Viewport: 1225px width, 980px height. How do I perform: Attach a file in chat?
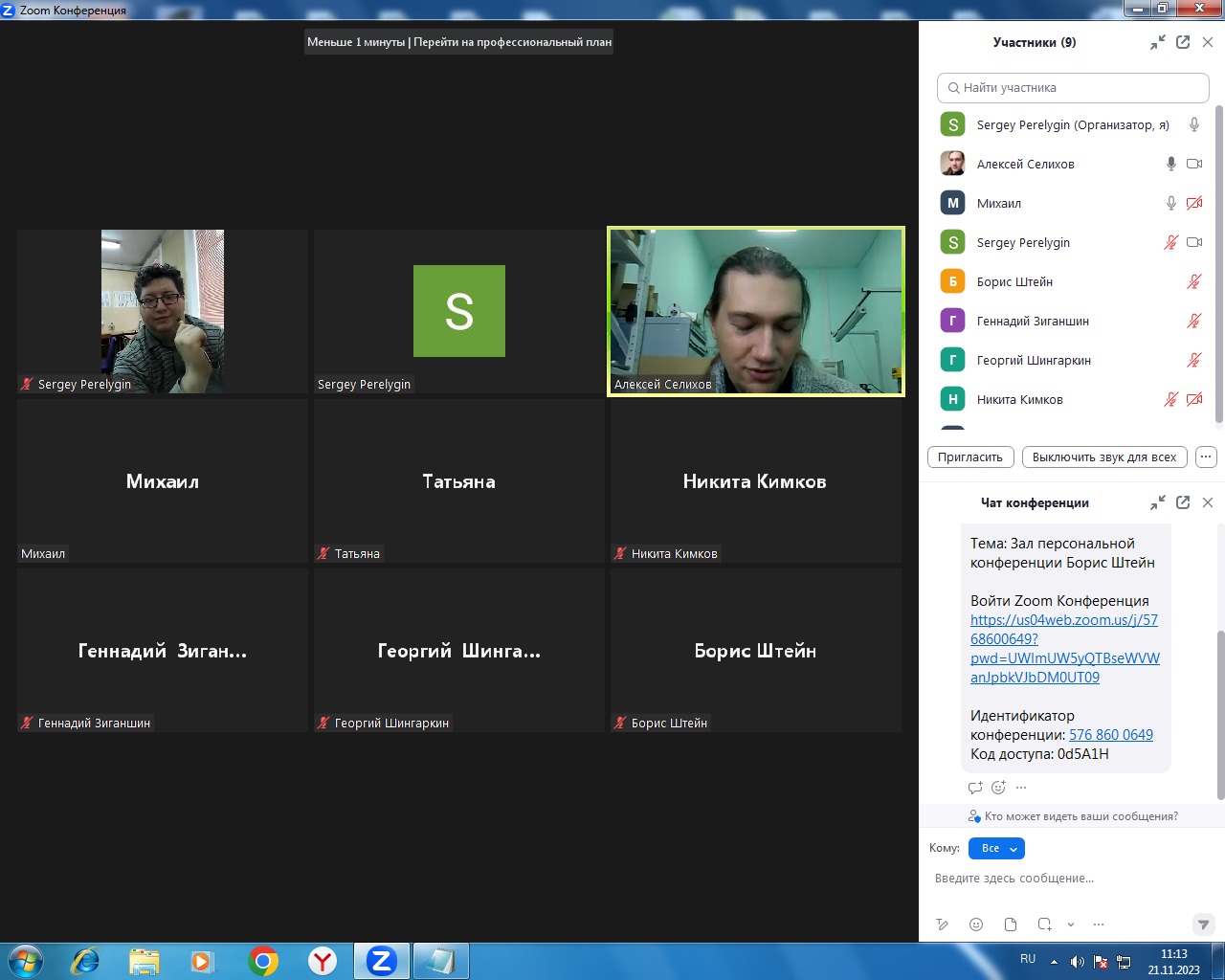tap(1011, 924)
